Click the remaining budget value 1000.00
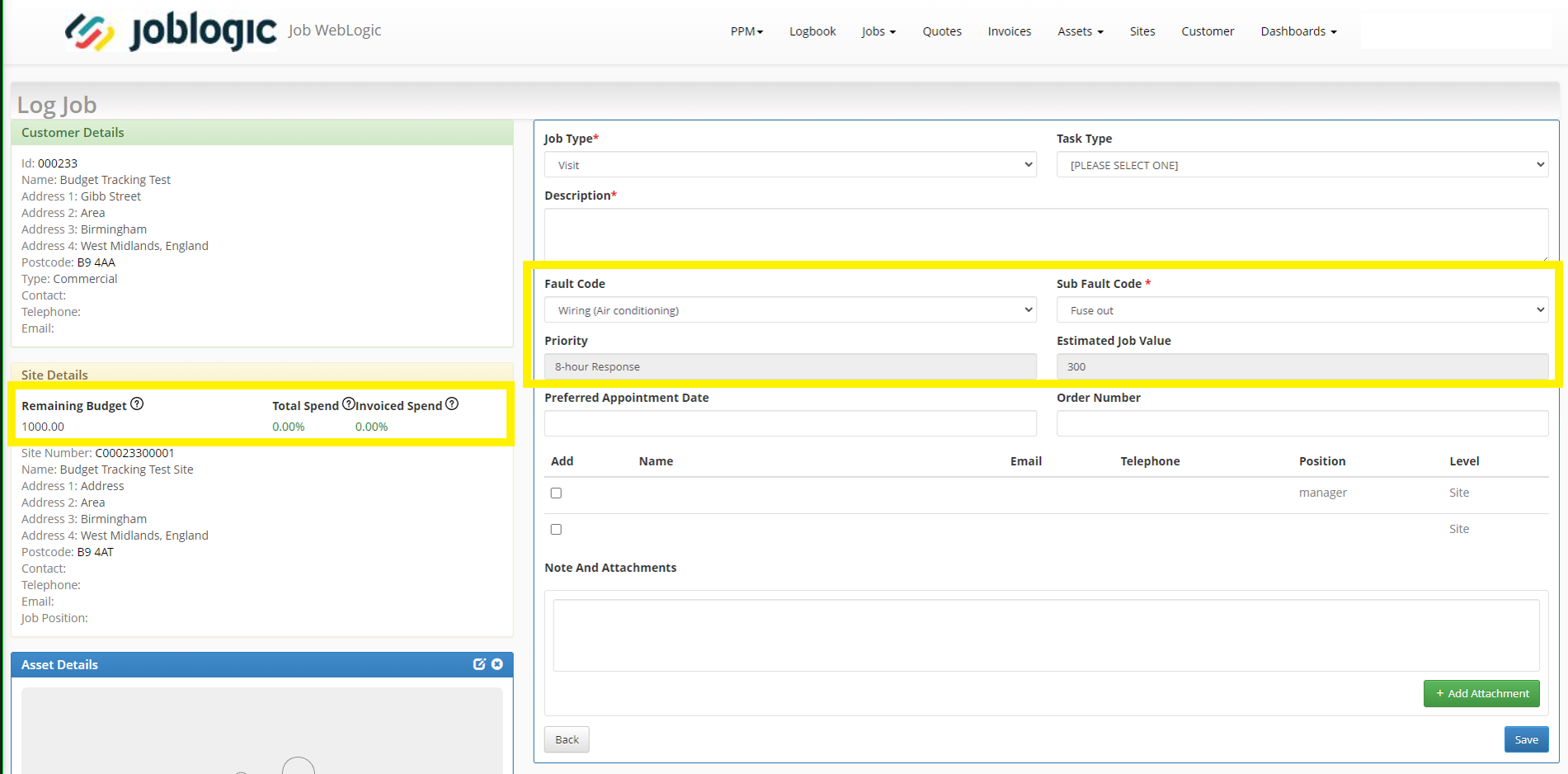The image size is (1568, 774). click(x=43, y=427)
